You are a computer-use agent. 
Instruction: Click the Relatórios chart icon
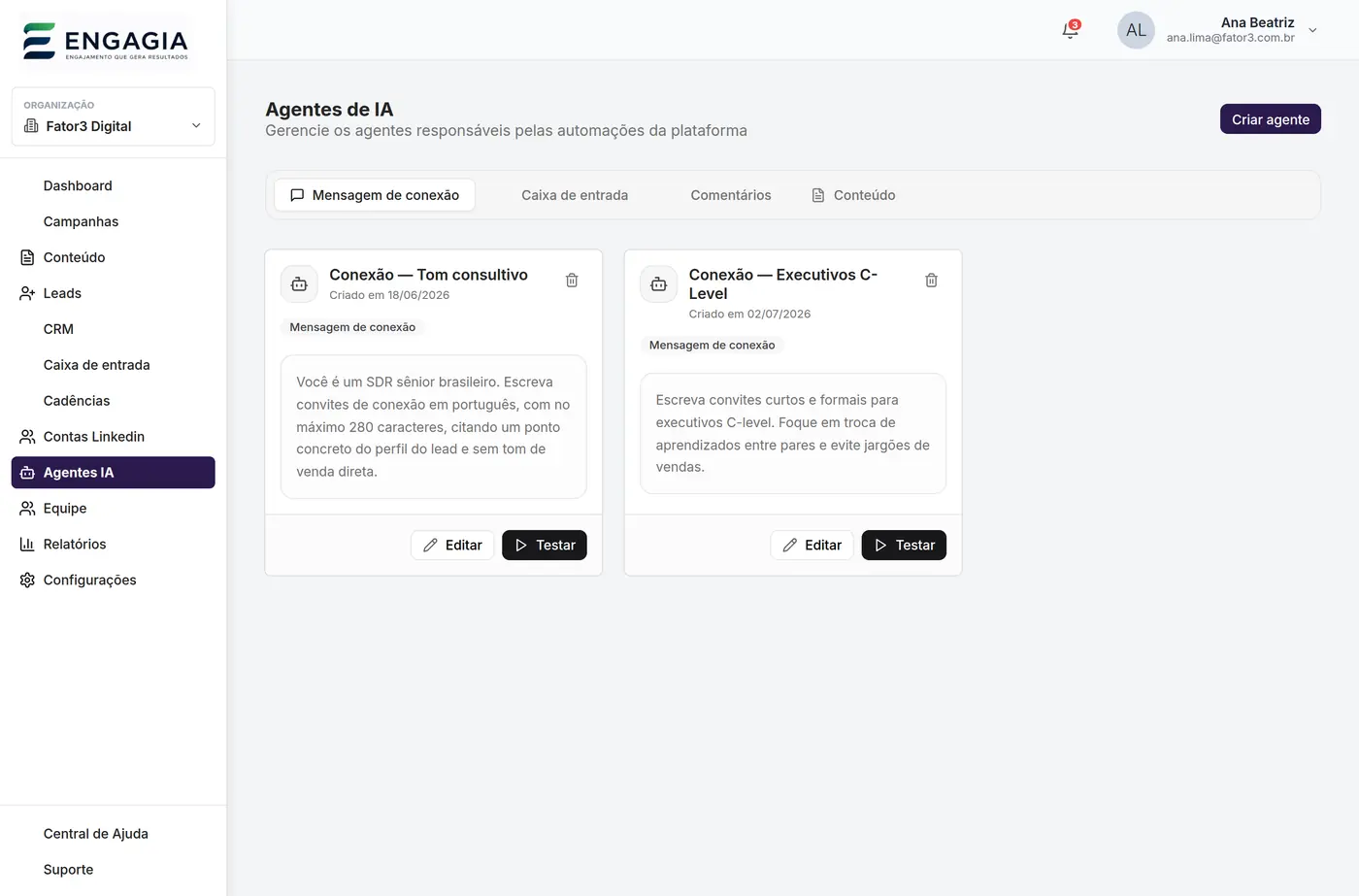[27, 545]
